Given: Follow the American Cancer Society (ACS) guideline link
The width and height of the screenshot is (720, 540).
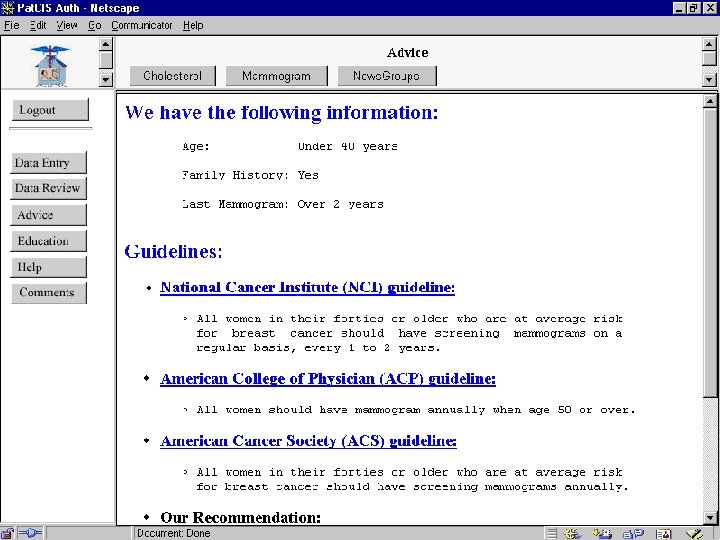Looking at the screenshot, I should click(308, 441).
